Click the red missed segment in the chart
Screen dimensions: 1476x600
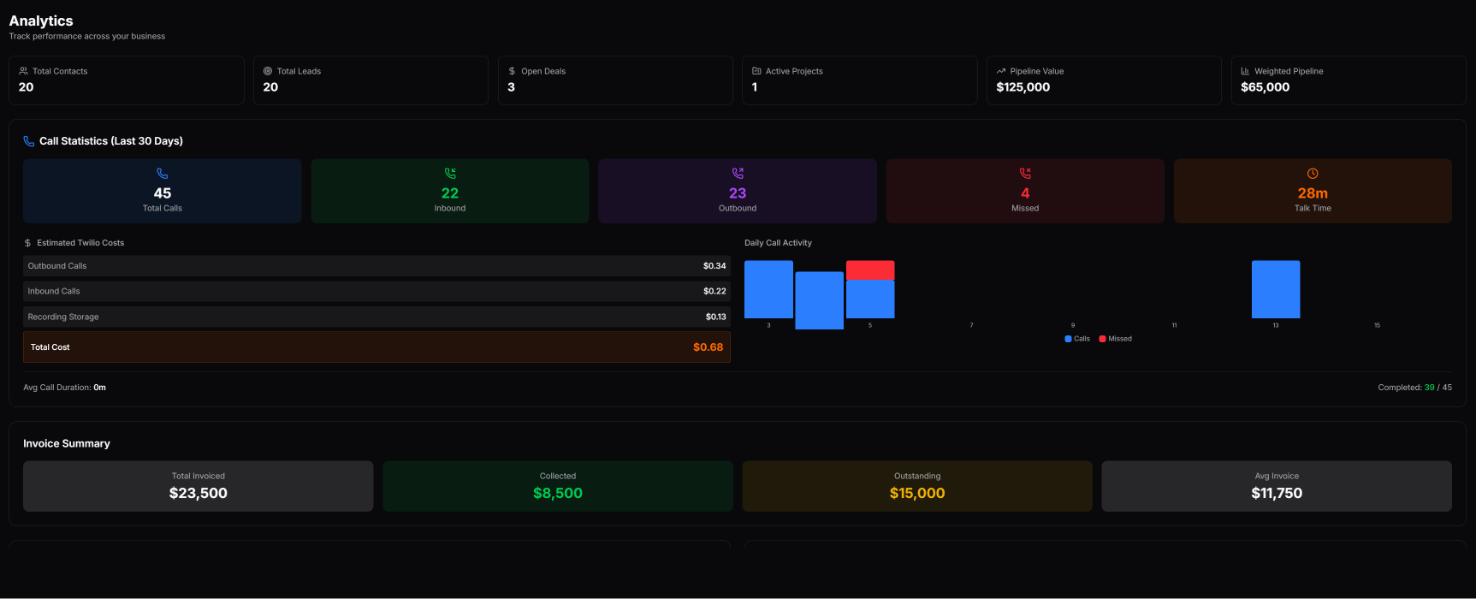pyautogui.click(x=870, y=270)
